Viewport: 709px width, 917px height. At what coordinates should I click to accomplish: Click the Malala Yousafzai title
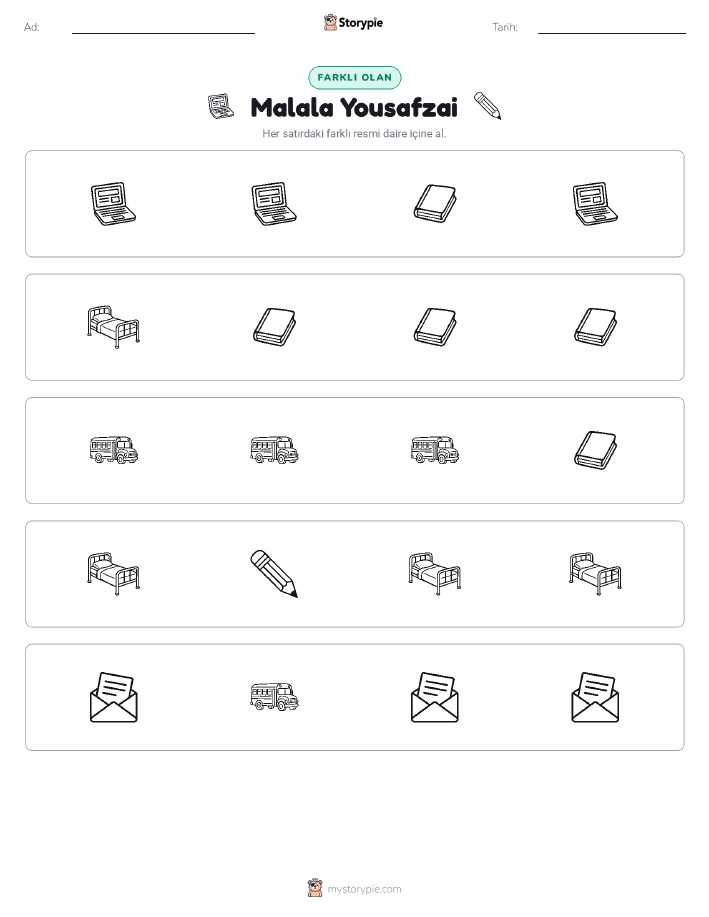354,108
